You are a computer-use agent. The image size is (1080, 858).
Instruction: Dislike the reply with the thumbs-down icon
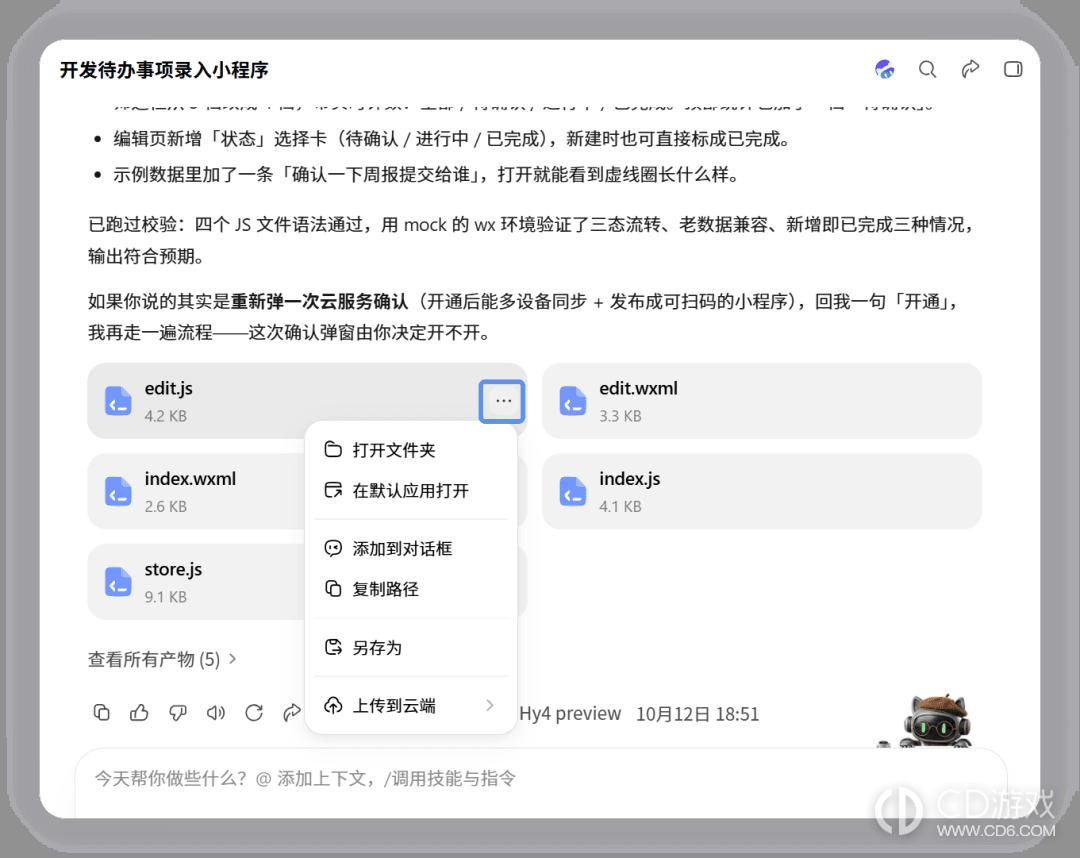178,713
